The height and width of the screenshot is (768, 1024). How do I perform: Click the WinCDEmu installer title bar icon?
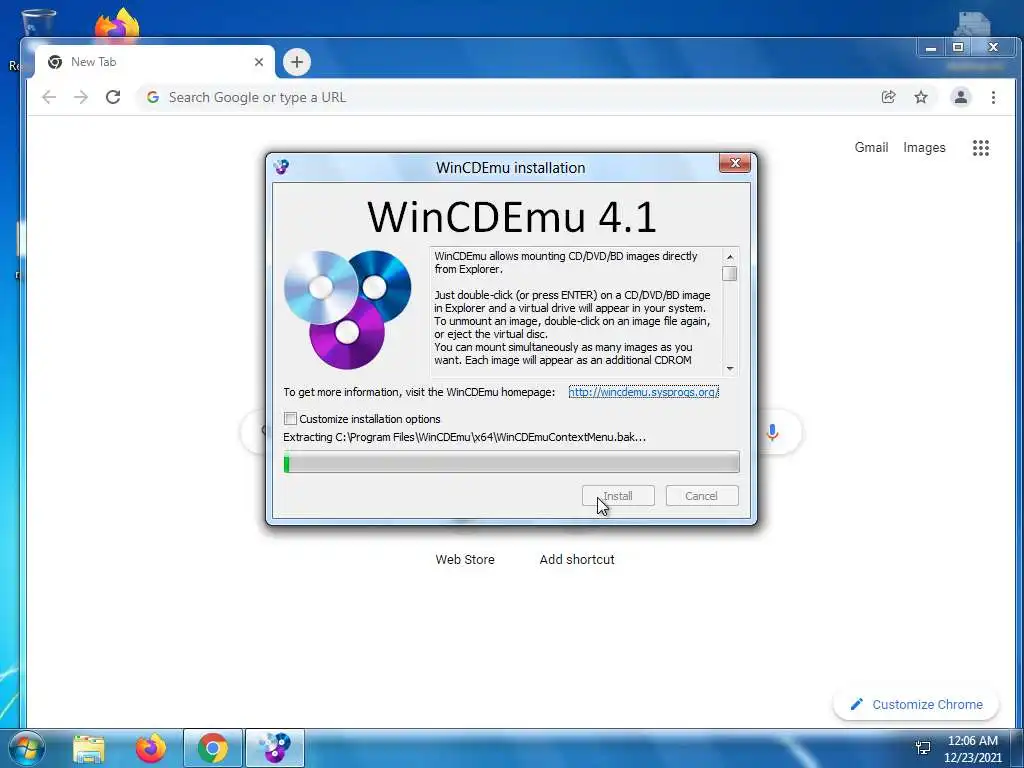[281, 167]
